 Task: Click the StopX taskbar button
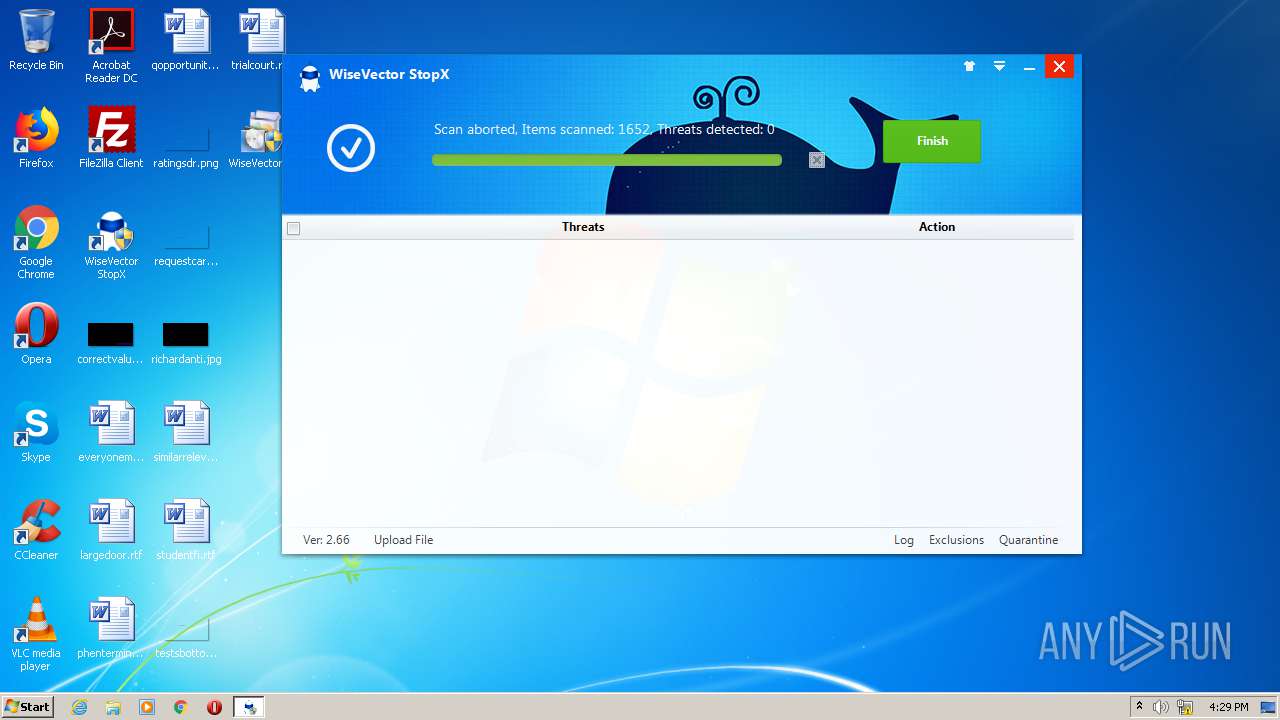[249, 707]
